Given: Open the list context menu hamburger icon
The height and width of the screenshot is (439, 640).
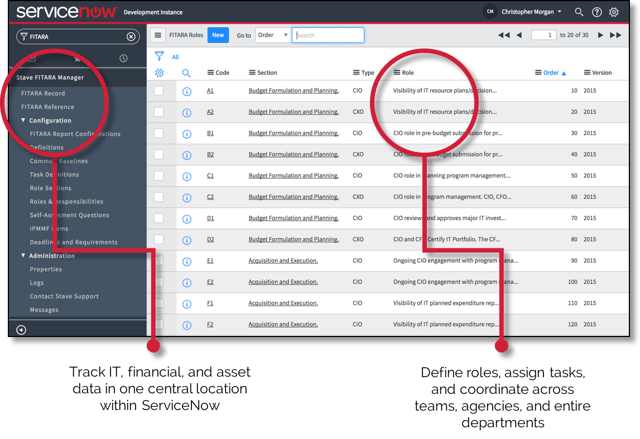Looking at the screenshot, I should coord(158,35).
